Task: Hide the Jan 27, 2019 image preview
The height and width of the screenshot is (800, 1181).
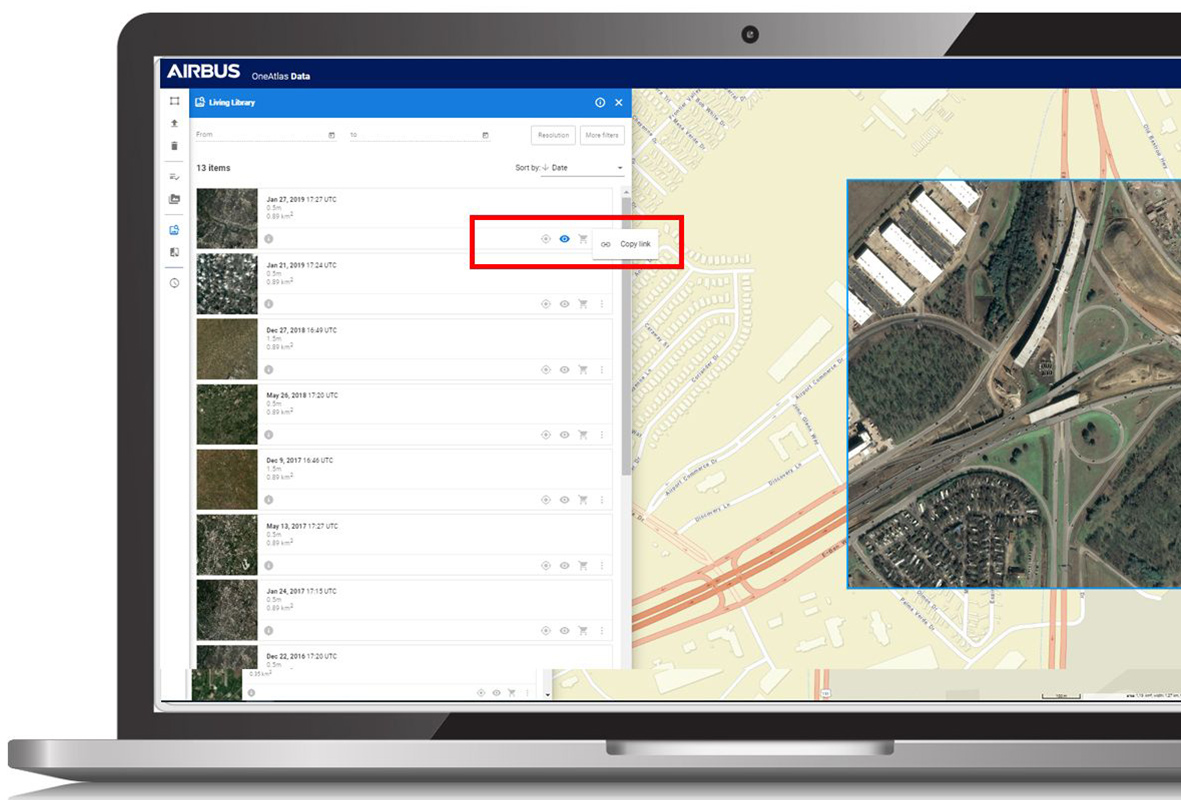Action: 565,239
